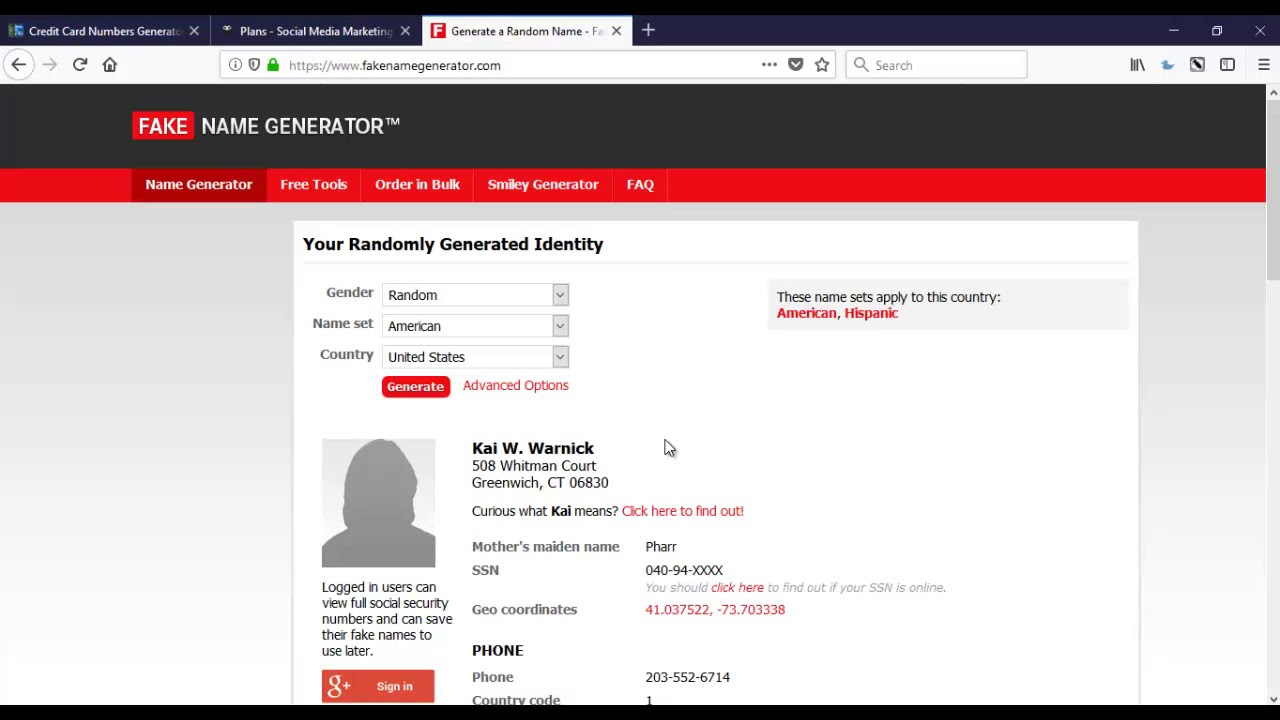Open the Smiley Generator nav item
The image size is (1280, 720).
(543, 184)
